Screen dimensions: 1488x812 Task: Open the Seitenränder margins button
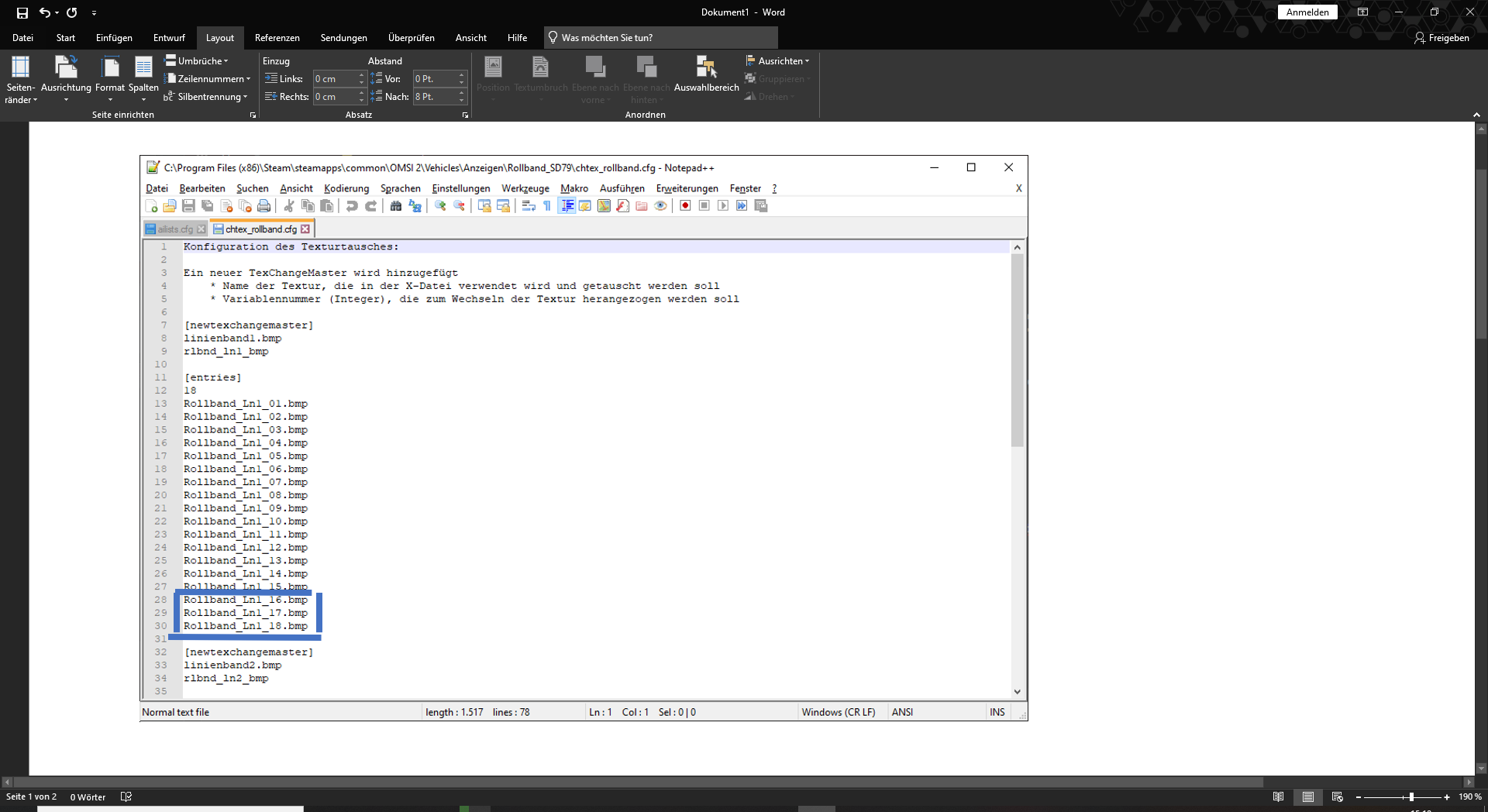[20, 79]
